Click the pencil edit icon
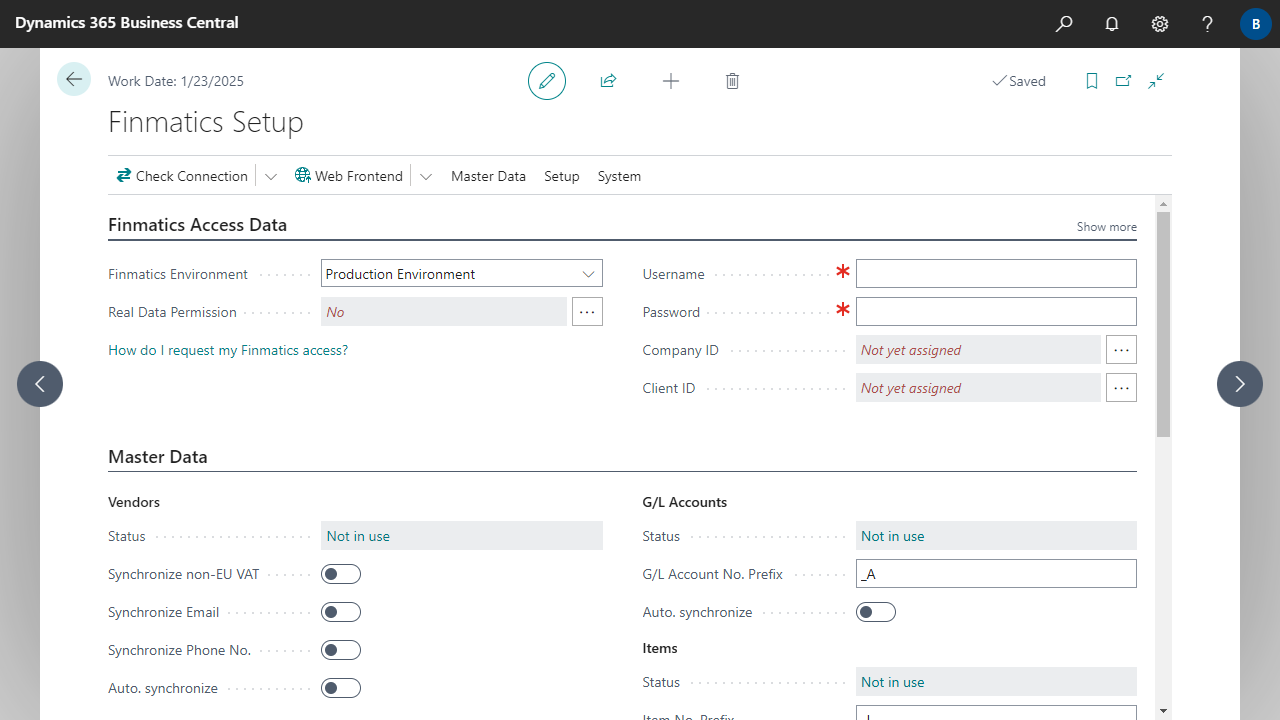The height and width of the screenshot is (720, 1280). [x=547, y=81]
